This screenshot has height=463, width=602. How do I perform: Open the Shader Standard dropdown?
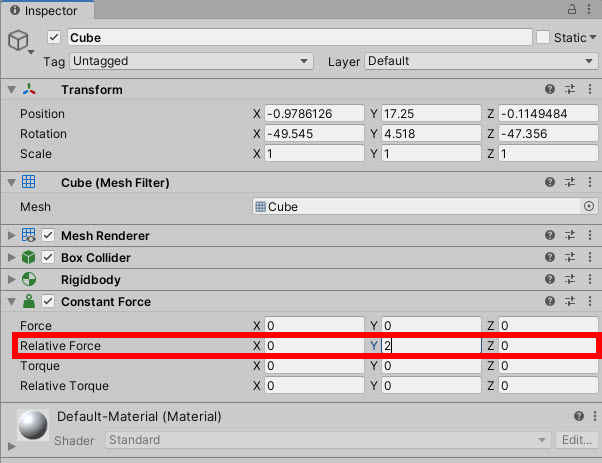(328, 440)
